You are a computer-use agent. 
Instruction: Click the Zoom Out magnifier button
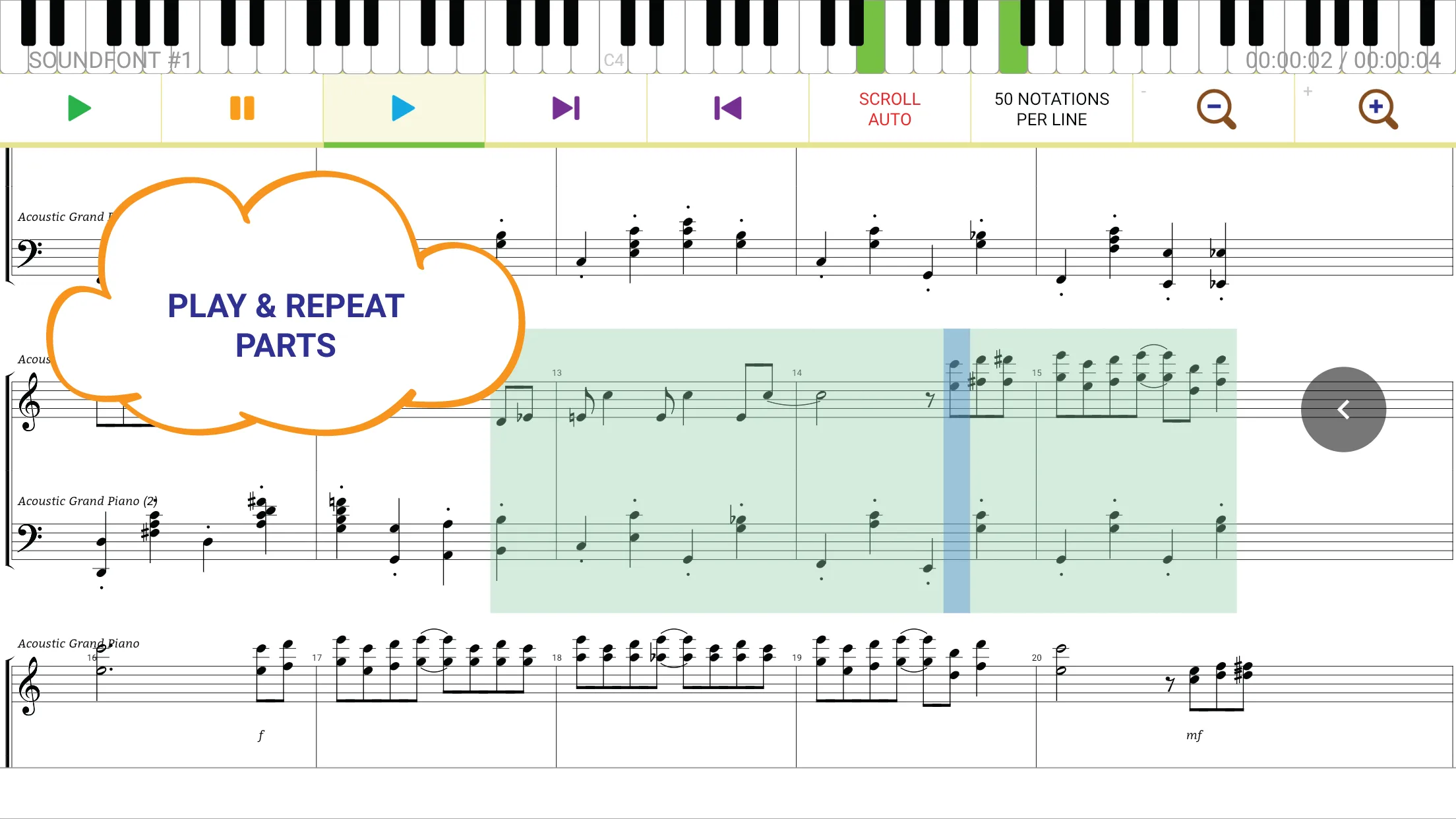point(1216,108)
